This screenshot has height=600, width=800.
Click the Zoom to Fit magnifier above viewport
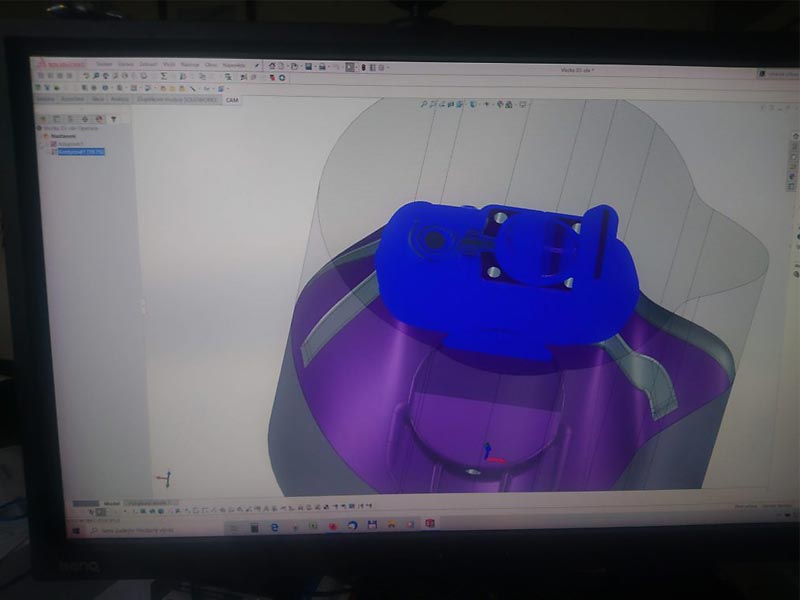pyautogui.click(x=424, y=104)
